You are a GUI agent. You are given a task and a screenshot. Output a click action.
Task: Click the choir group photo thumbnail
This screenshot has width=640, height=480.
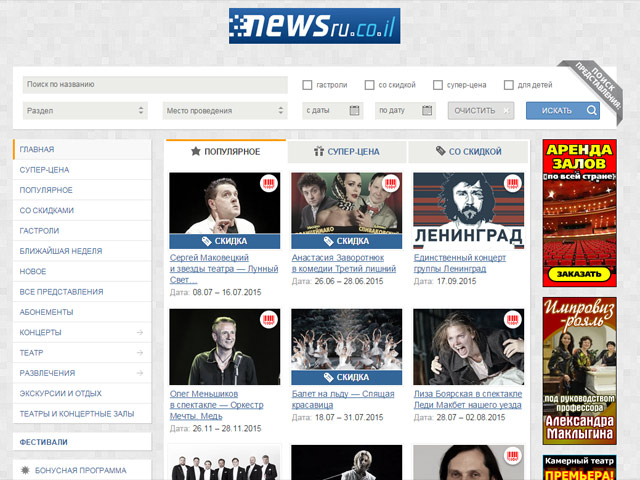click(x=224, y=462)
